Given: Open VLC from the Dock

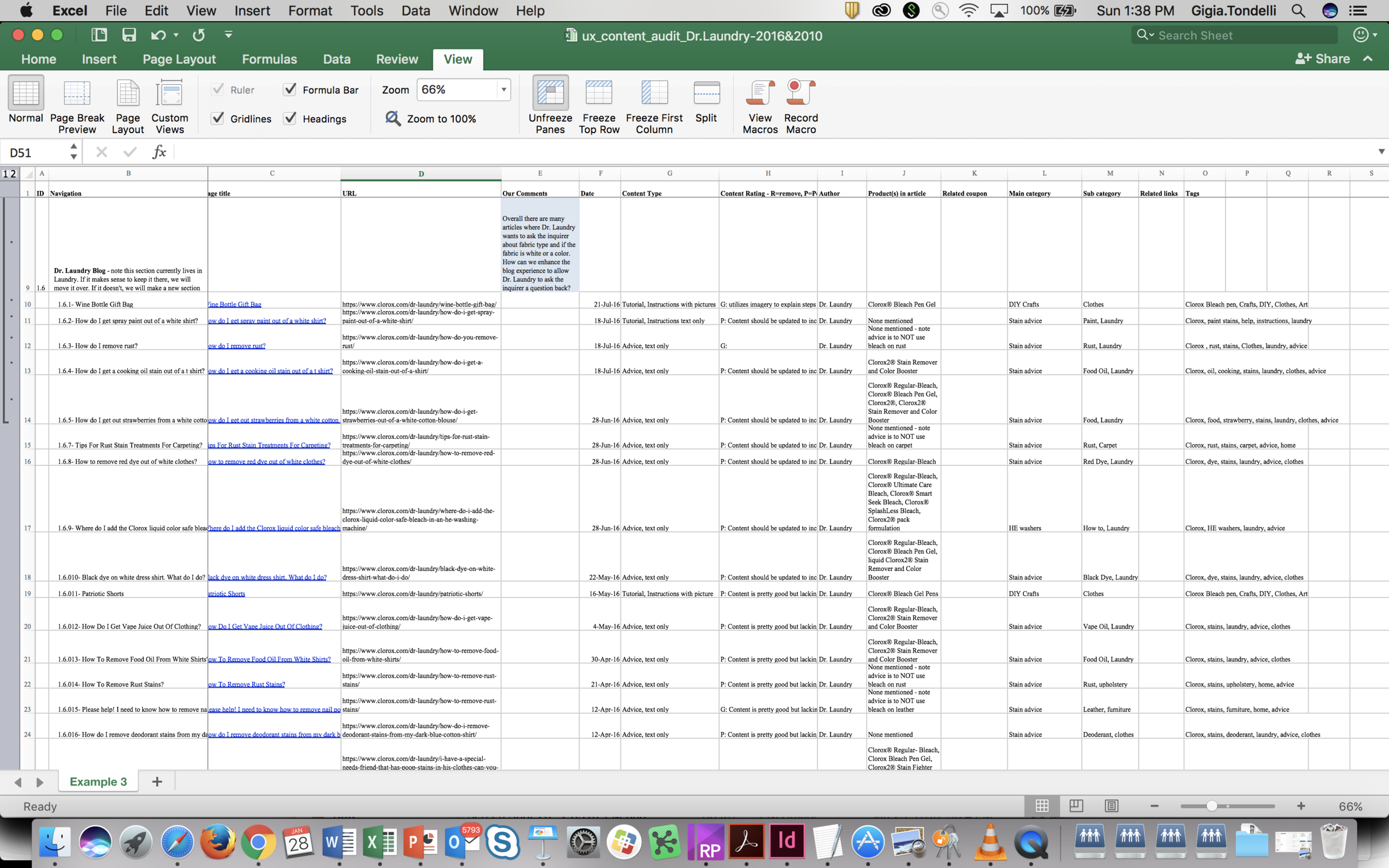Looking at the screenshot, I should (x=991, y=842).
